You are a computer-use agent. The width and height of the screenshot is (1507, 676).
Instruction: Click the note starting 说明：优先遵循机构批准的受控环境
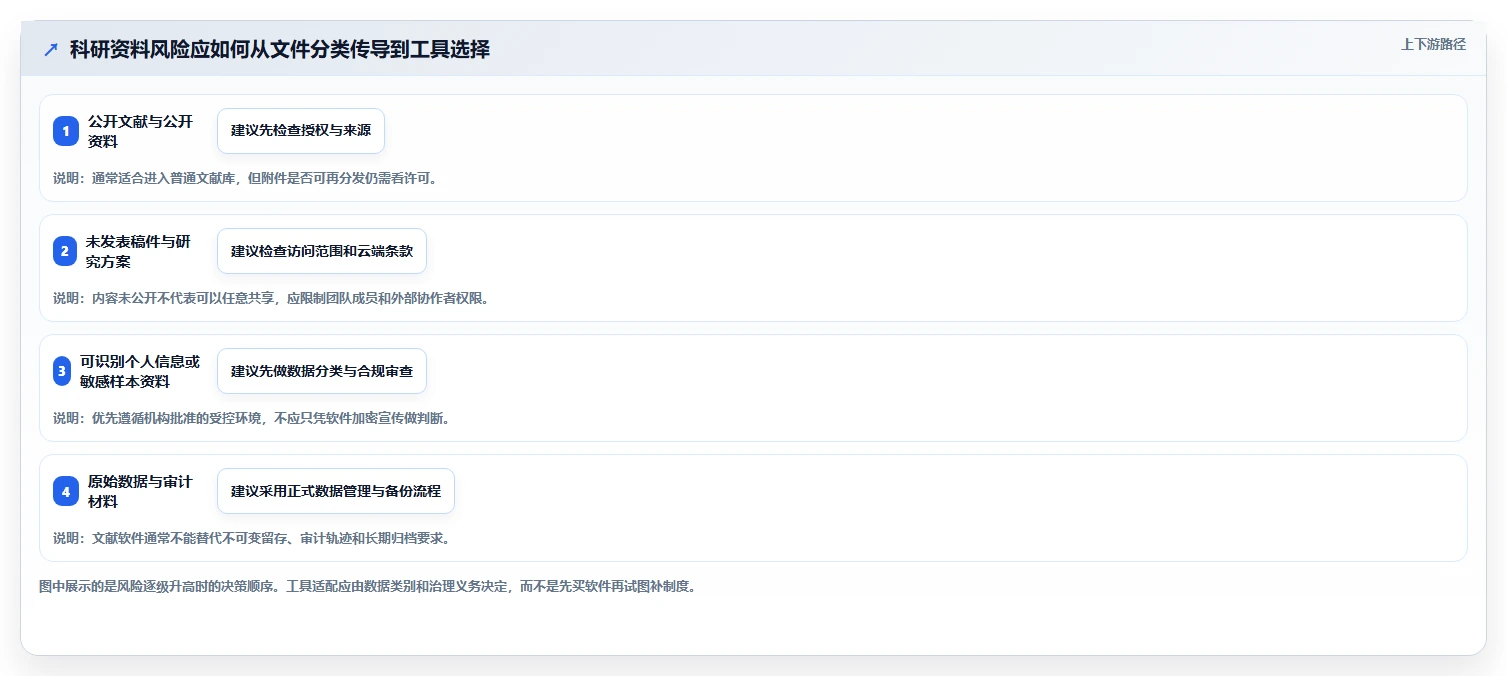pyautogui.click(x=252, y=419)
